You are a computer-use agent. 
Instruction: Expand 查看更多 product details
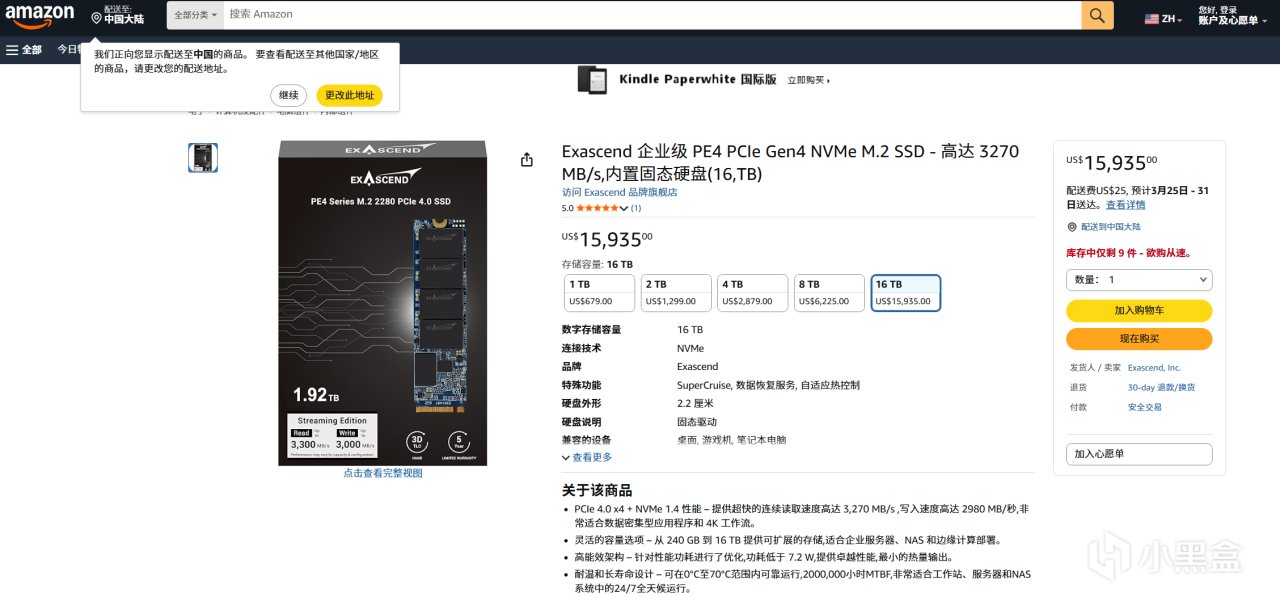tap(587, 457)
